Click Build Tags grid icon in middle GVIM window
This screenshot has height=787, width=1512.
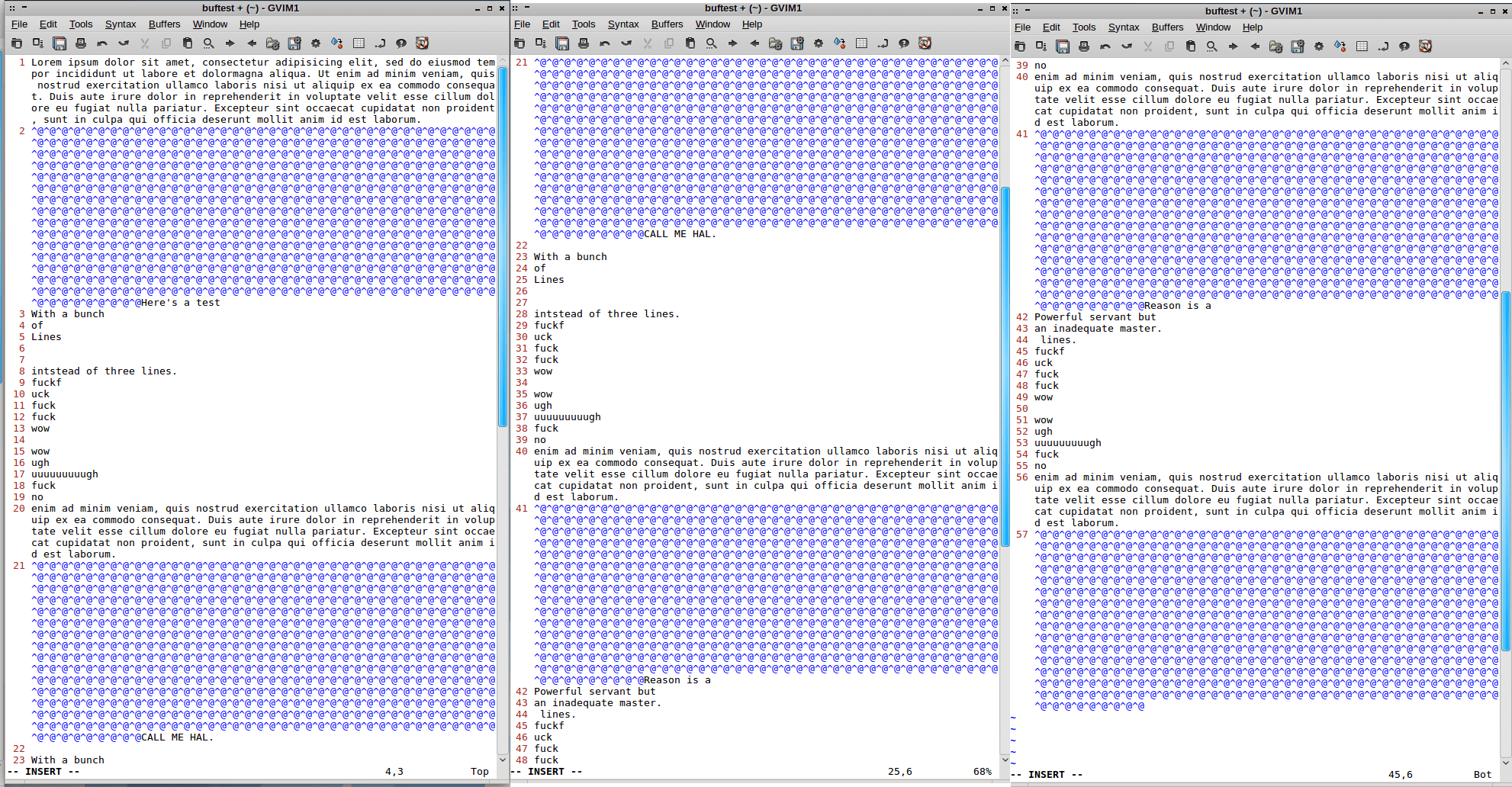tap(861, 43)
